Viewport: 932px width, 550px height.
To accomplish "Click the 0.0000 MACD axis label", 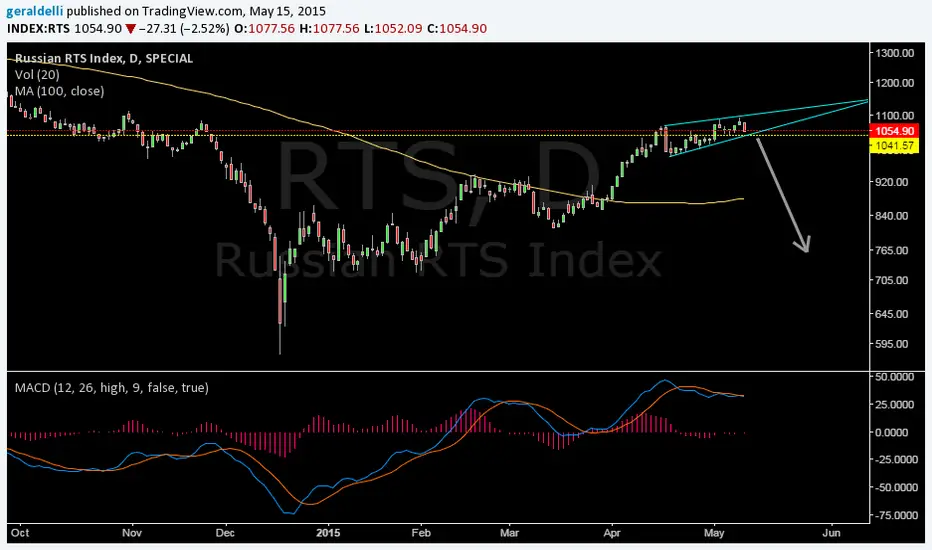I will tap(892, 432).
